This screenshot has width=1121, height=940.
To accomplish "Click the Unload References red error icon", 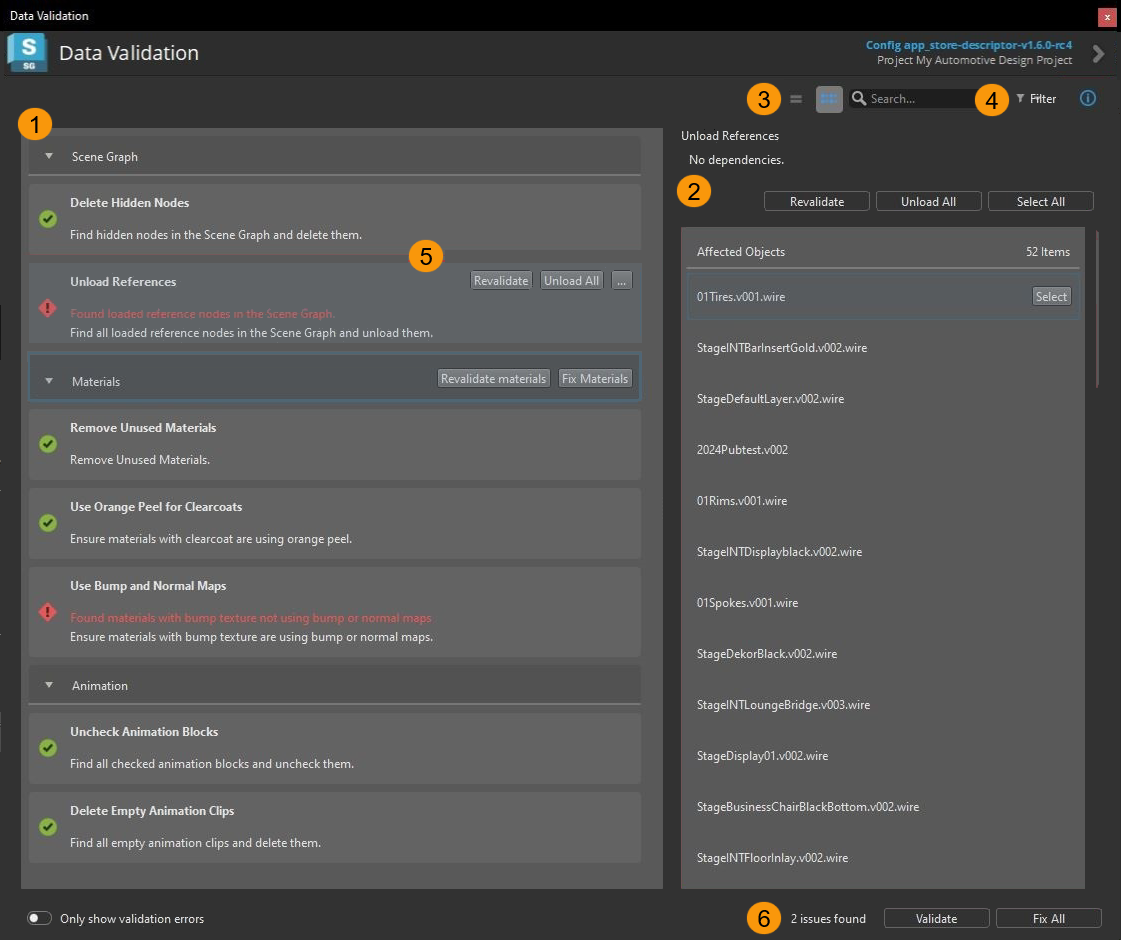I will click(x=48, y=308).
